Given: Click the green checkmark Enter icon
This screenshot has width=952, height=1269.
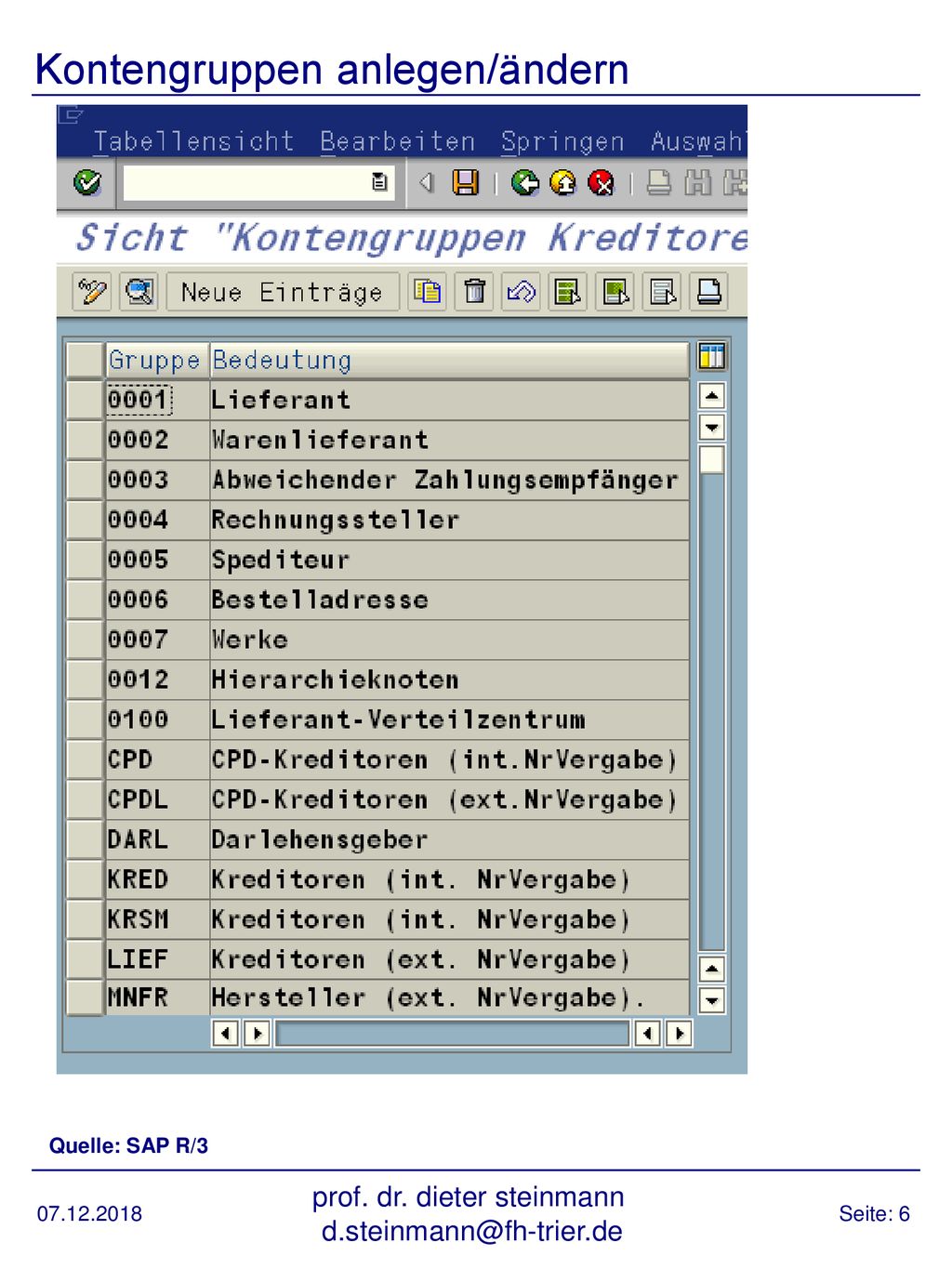Looking at the screenshot, I should (87, 182).
